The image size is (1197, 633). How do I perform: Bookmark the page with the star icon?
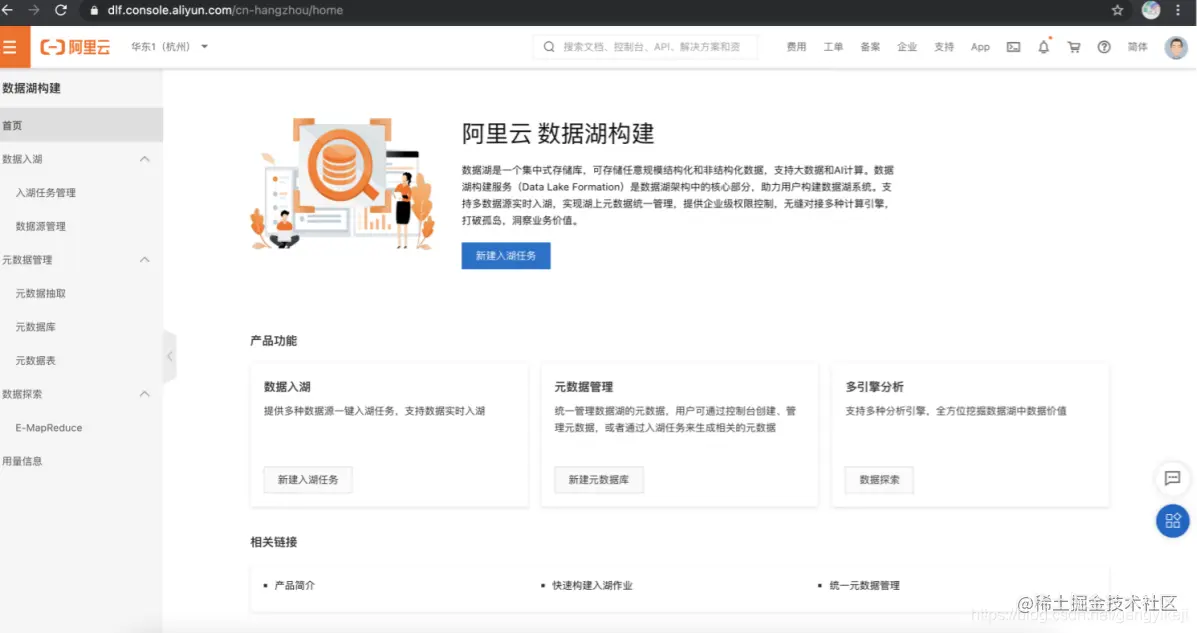(x=1118, y=10)
